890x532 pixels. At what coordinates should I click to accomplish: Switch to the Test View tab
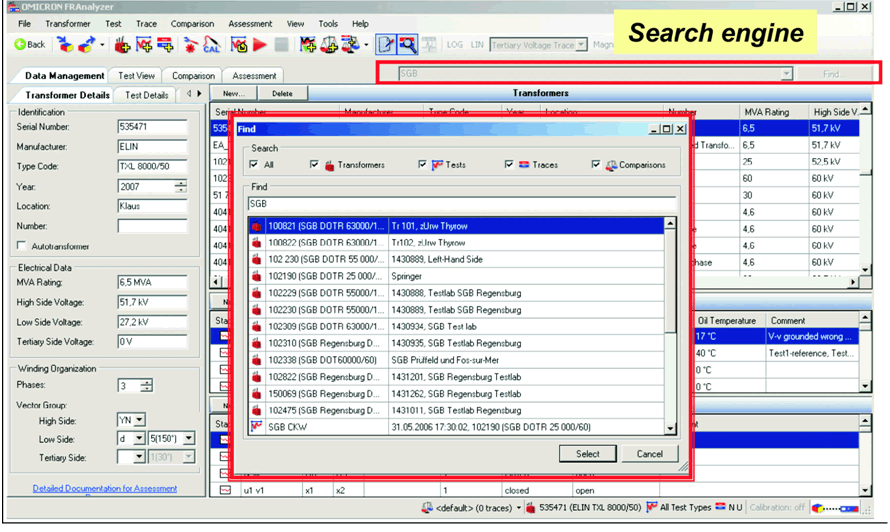point(136,76)
